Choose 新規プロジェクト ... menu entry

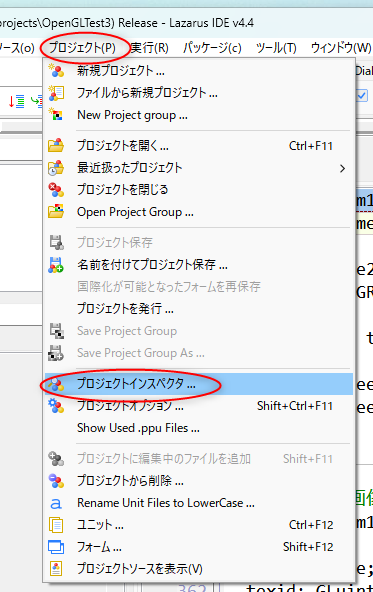point(199,71)
